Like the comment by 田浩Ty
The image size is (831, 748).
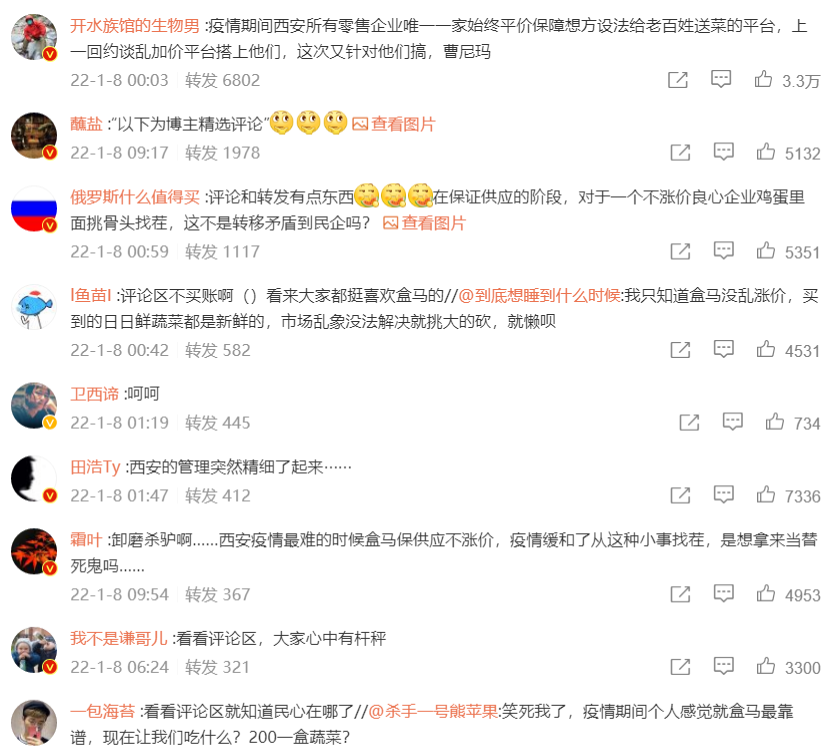coord(766,495)
